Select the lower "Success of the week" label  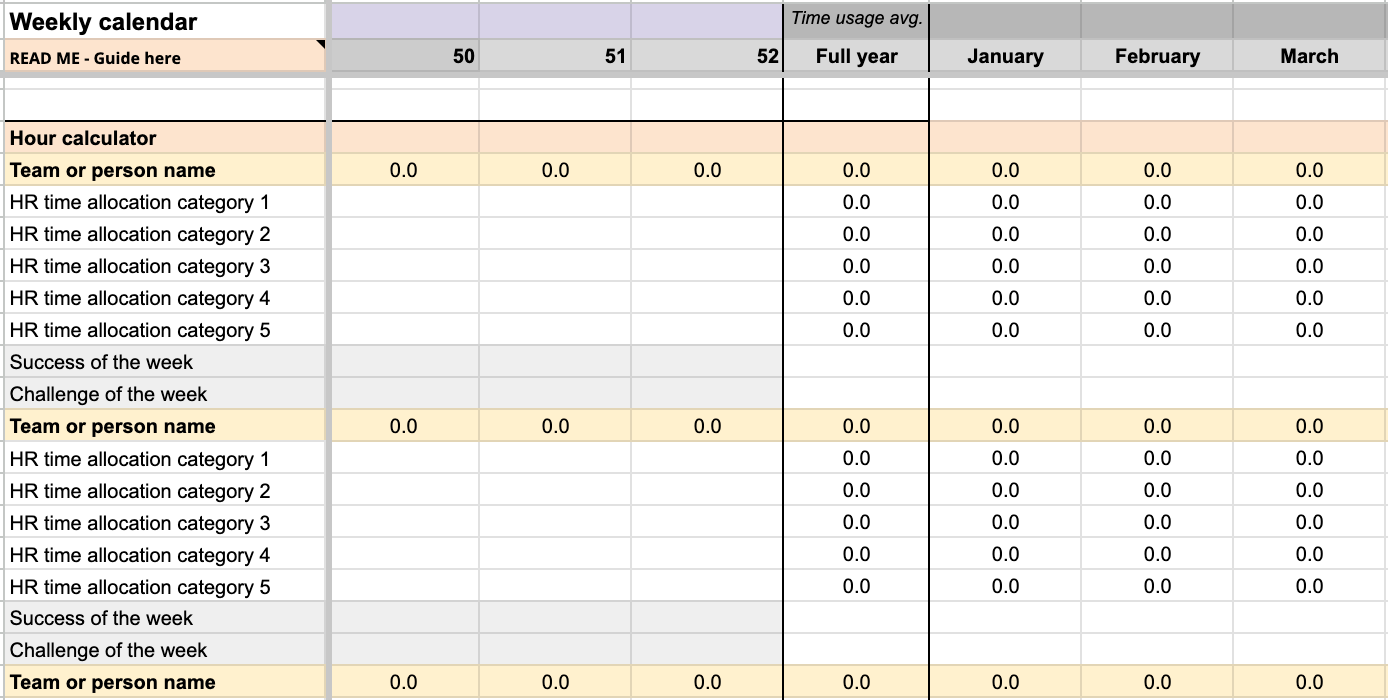(164, 618)
